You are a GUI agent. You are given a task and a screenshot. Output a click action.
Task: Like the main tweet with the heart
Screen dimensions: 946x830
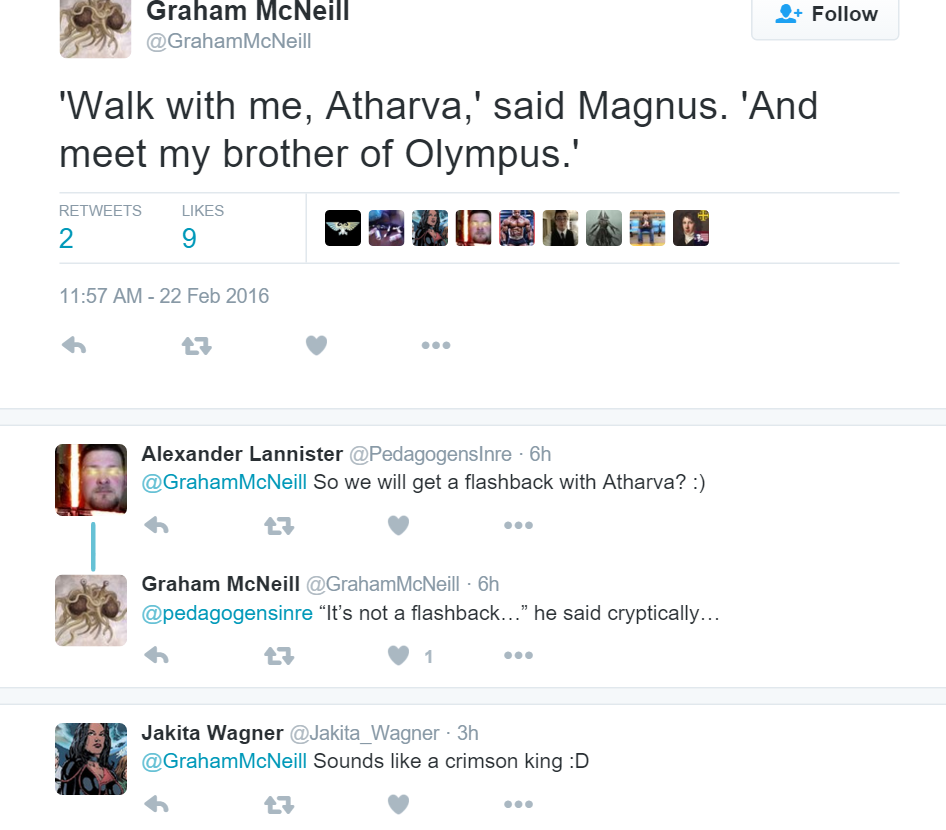[x=316, y=345]
